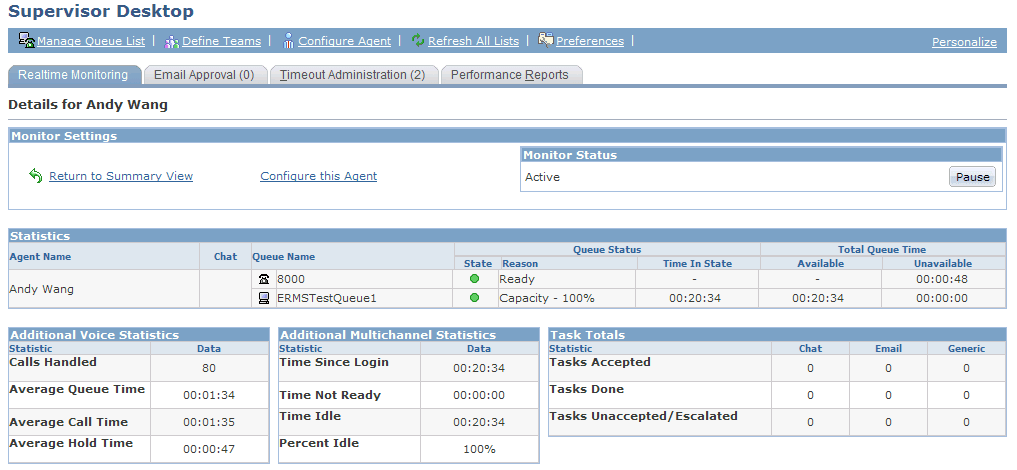Click the telephone icon beside queue 8000
Viewport: 1017px width, 470px height.
pyautogui.click(x=263, y=279)
